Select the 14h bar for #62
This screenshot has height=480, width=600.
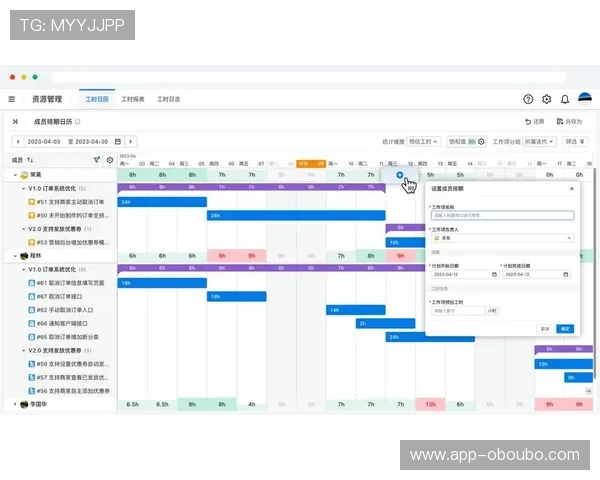355,310
